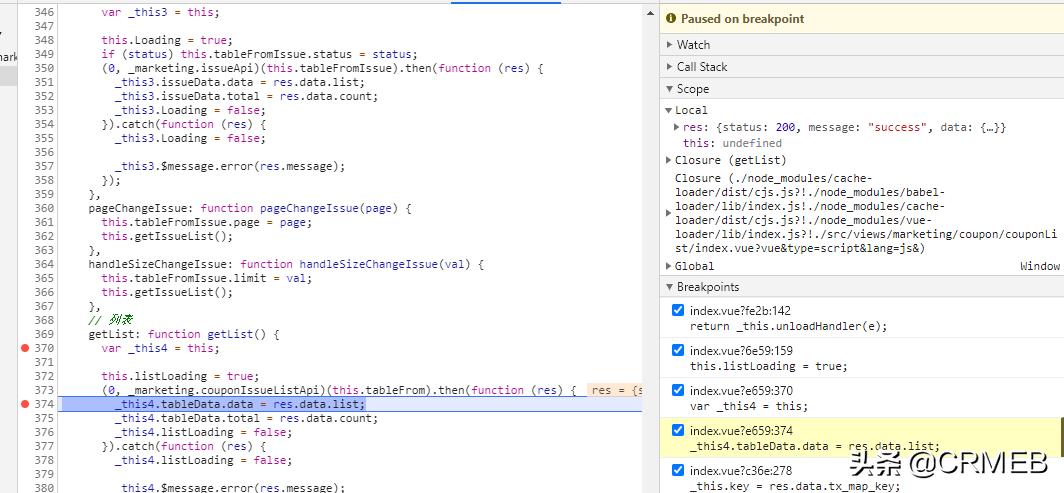Image resolution: width=1064 pixels, height=493 pixels.
Task: Expand the res object in Local scope
Action: pos(678,127)
